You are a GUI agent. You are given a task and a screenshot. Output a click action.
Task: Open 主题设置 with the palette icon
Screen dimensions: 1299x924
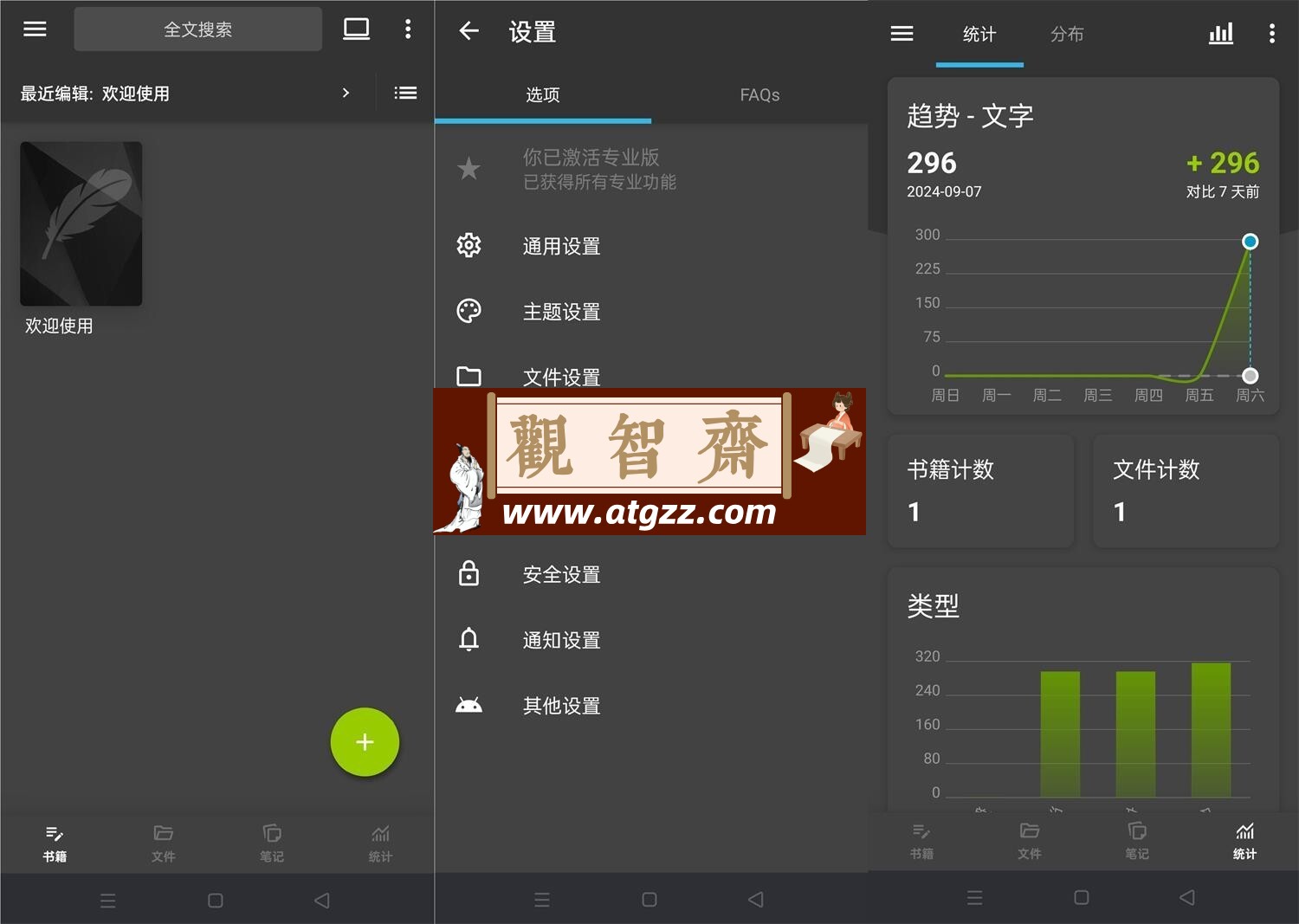[651, 312]
